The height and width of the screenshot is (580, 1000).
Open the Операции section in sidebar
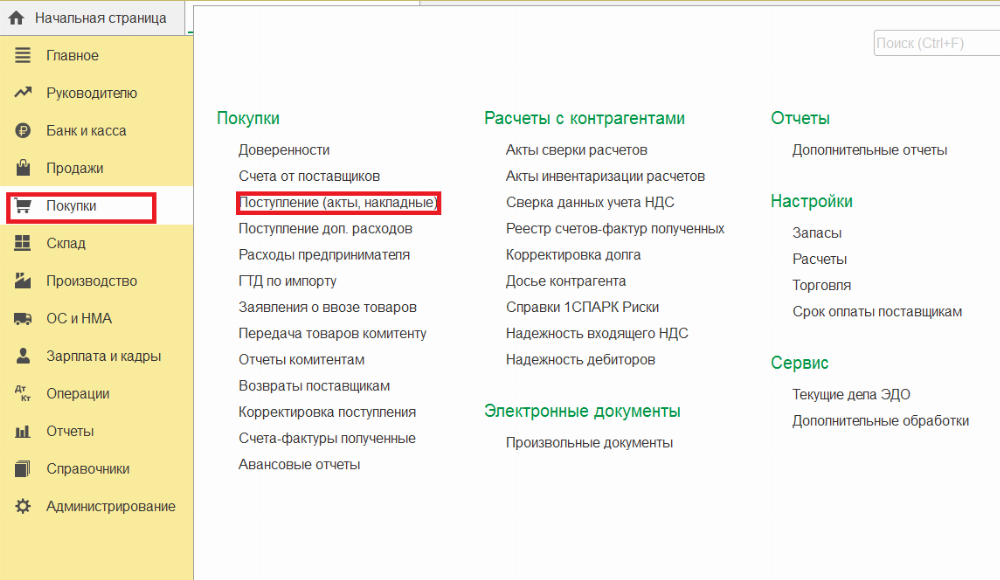(x=77, y=394)
